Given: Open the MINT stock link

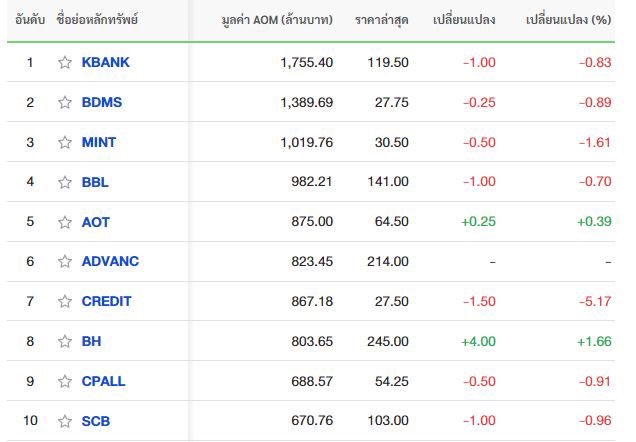Looking at the screenshot, I should (99, 142).
